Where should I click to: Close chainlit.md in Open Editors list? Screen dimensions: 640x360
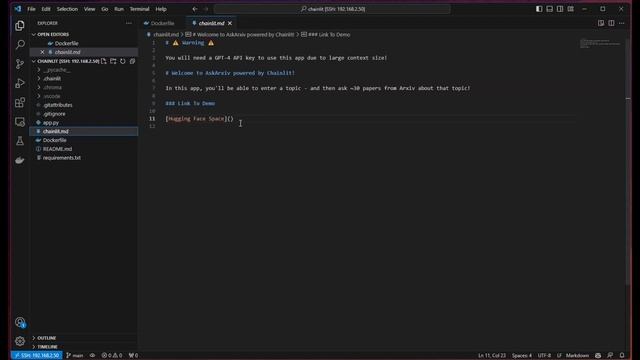click(x=42, y=52)
